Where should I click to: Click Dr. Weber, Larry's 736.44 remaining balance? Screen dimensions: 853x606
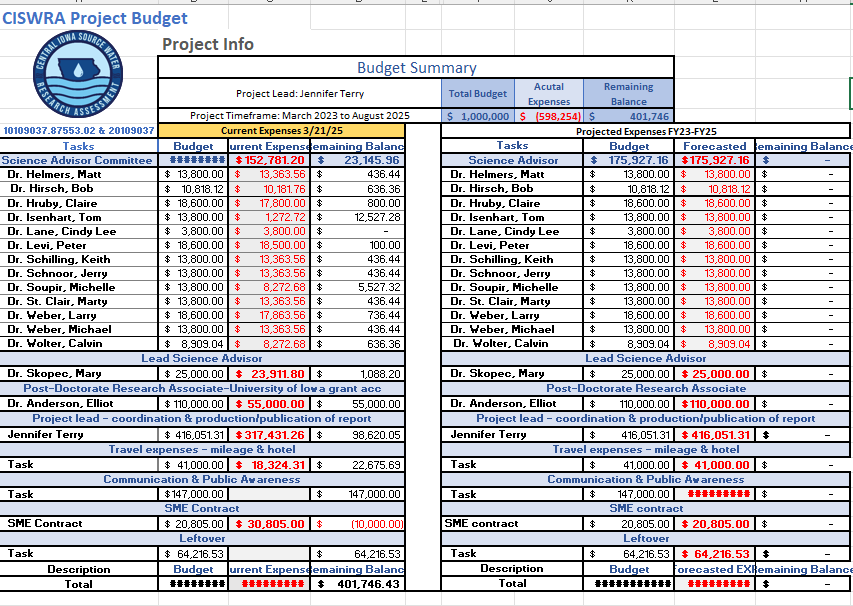(357, 315)
